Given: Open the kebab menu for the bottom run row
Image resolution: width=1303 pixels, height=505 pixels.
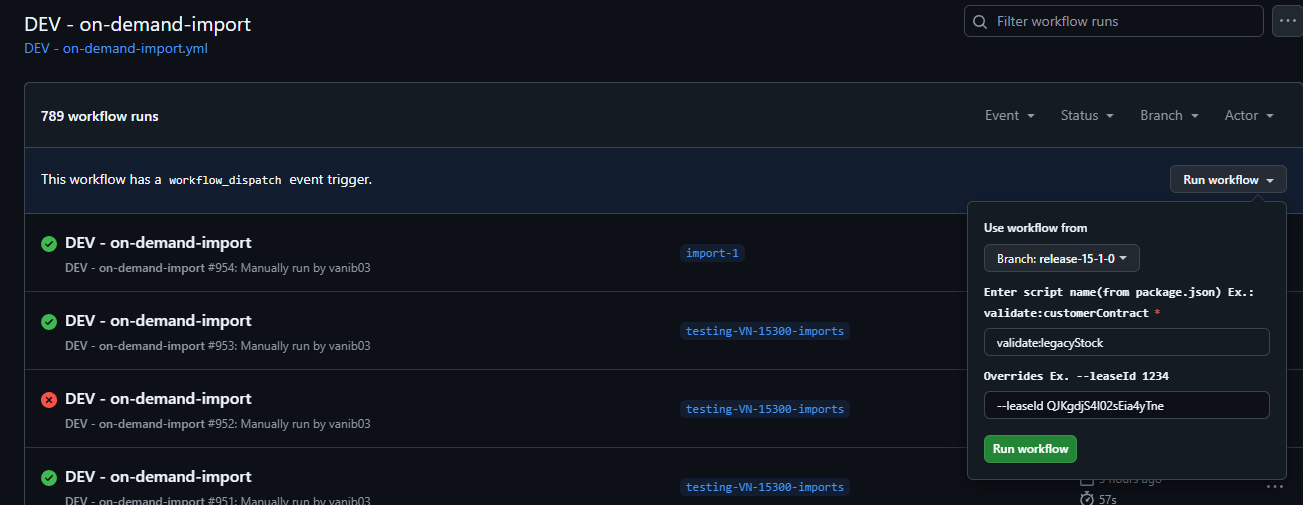Looking at the screenshot, I should pos(1274,487).
